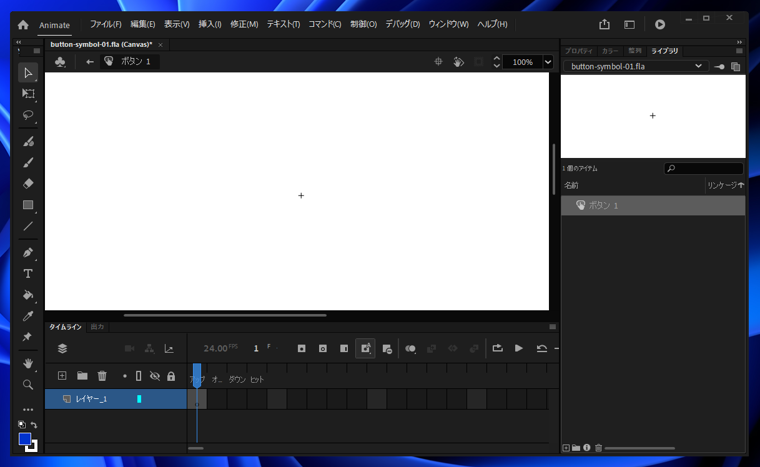
Task: Select the Rectangle tool
Action: tap(28, 205)
